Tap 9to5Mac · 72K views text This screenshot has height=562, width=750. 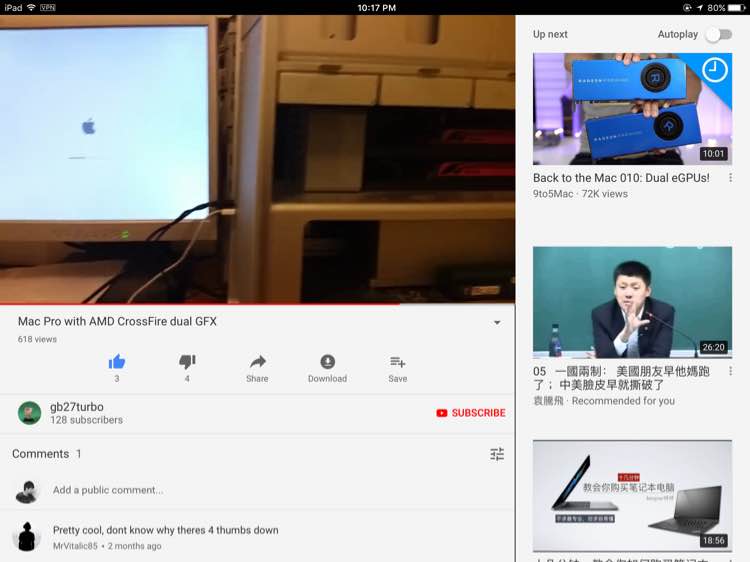click(580, 194)
